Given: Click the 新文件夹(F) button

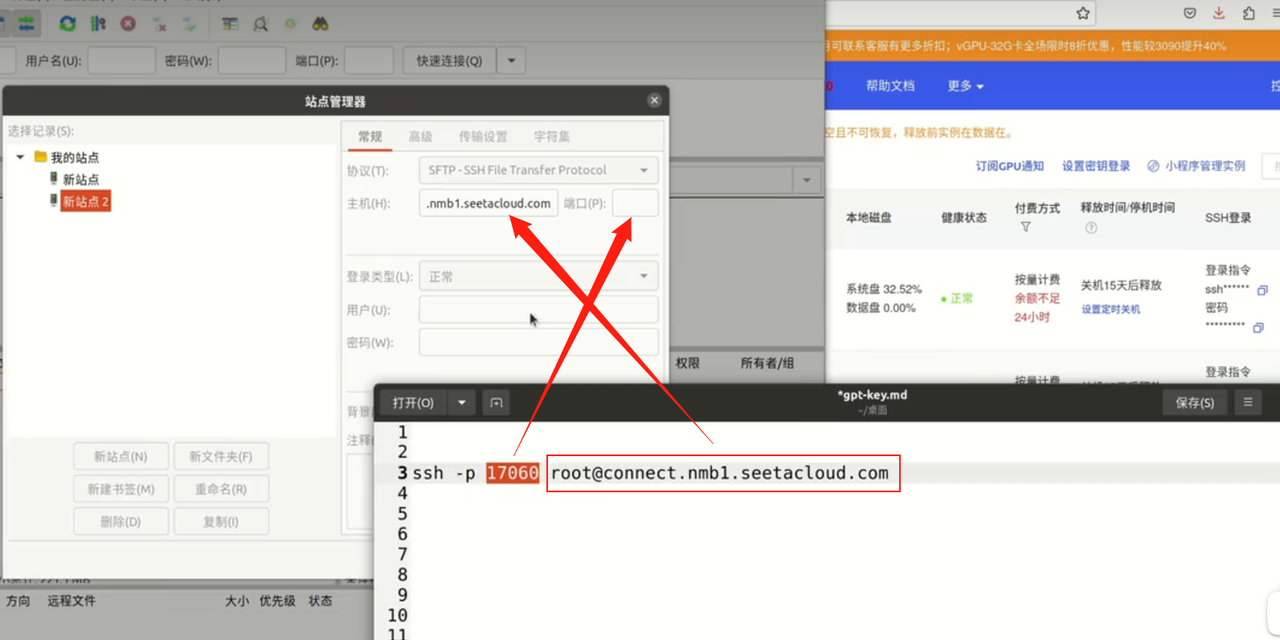Looking at the screenshot, I should point(221,456).
